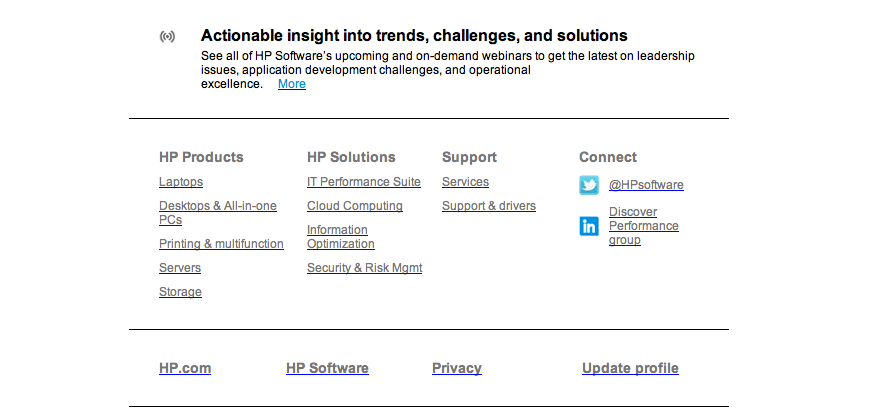Open the Laptops link
The width and height of the screenshot is (888, 414).
coord(181,182)
